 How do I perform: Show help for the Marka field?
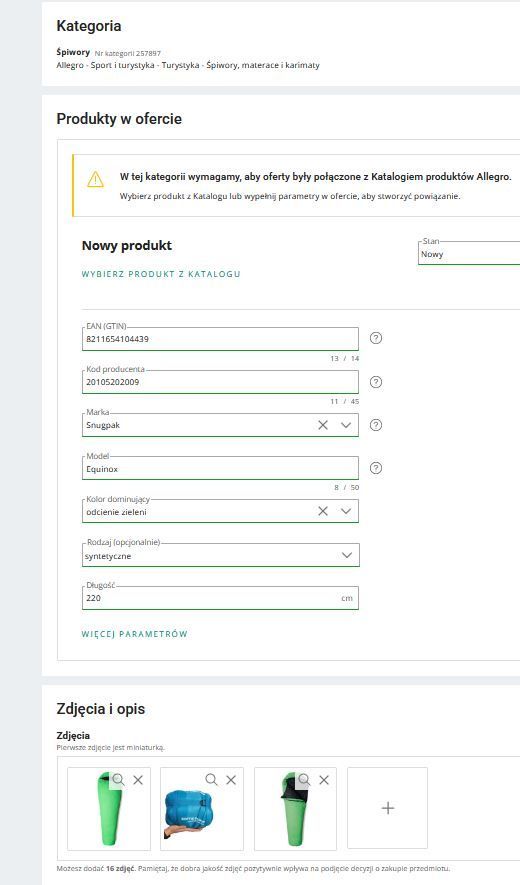pyautogui.click(x=375, y=425)
